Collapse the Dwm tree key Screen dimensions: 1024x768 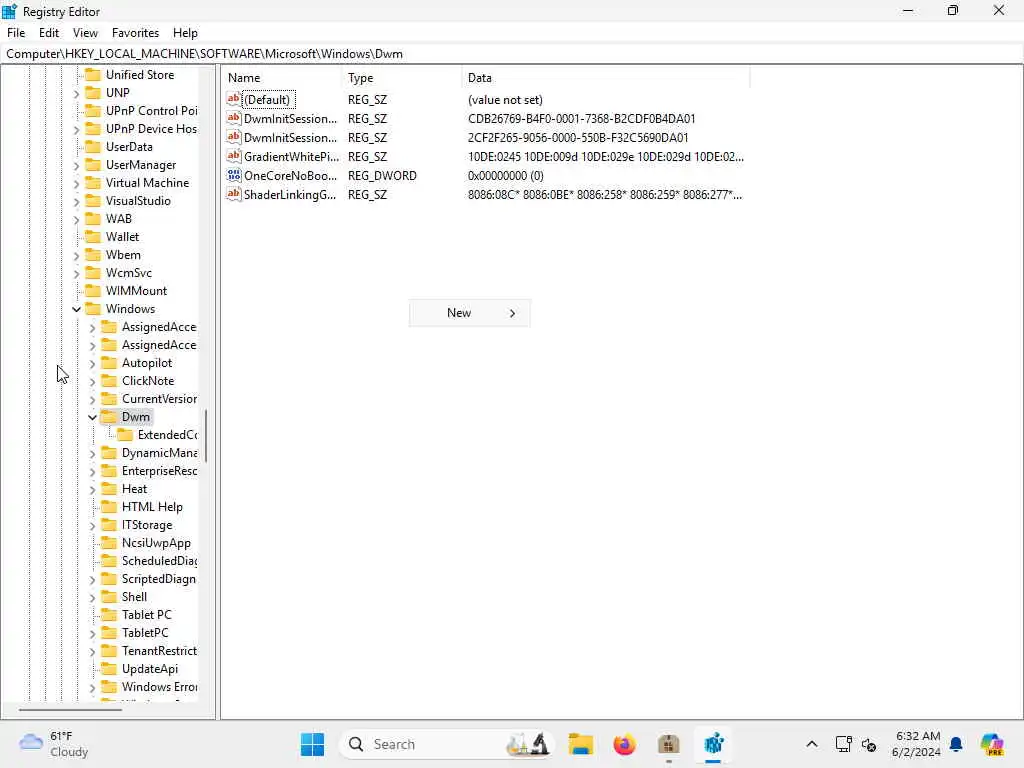[92, 417]
